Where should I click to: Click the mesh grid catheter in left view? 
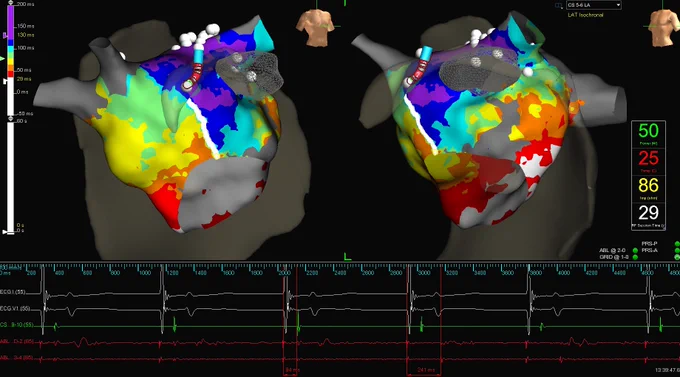pos(249,72)
